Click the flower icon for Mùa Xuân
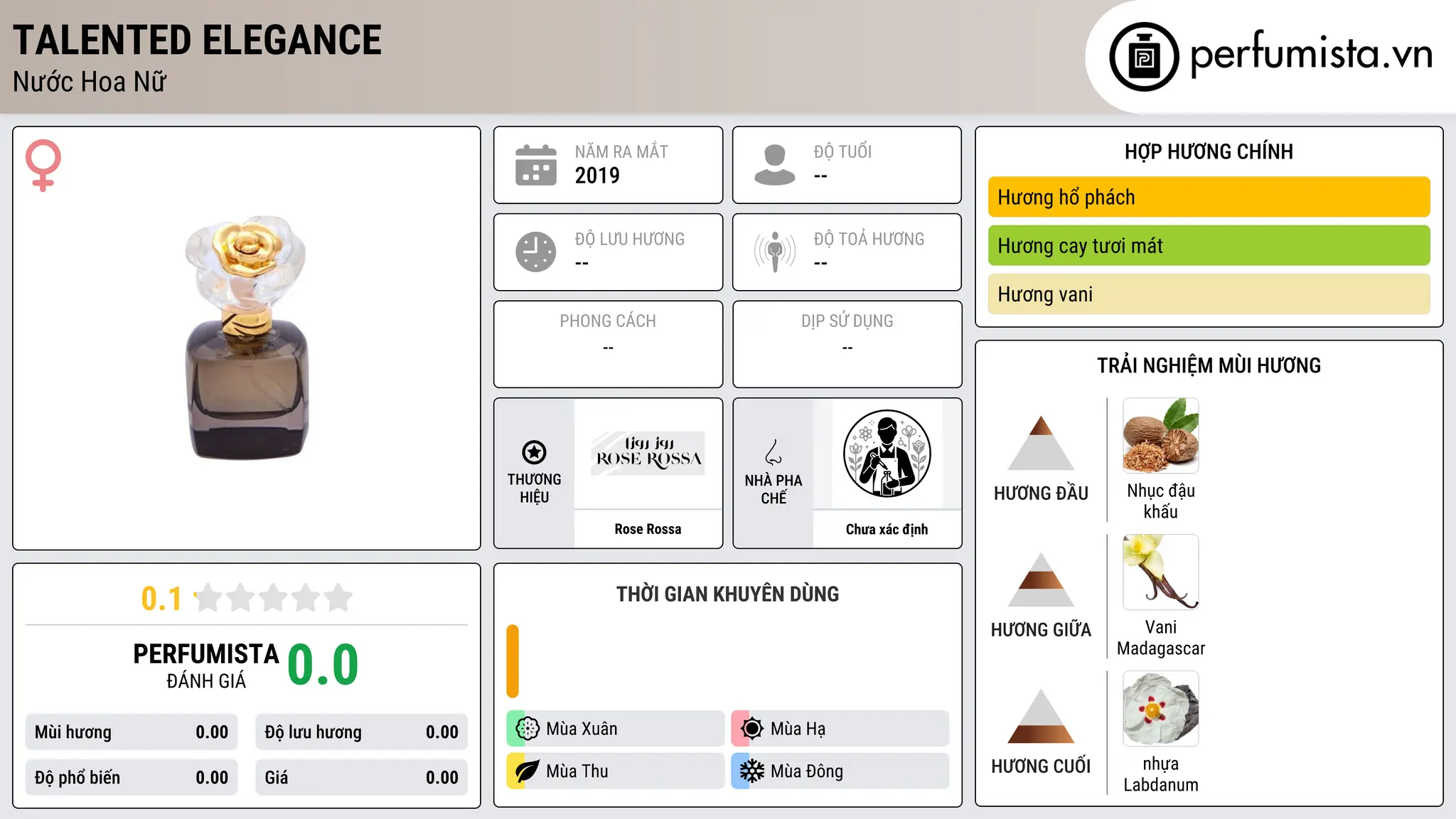 point(528,729)
